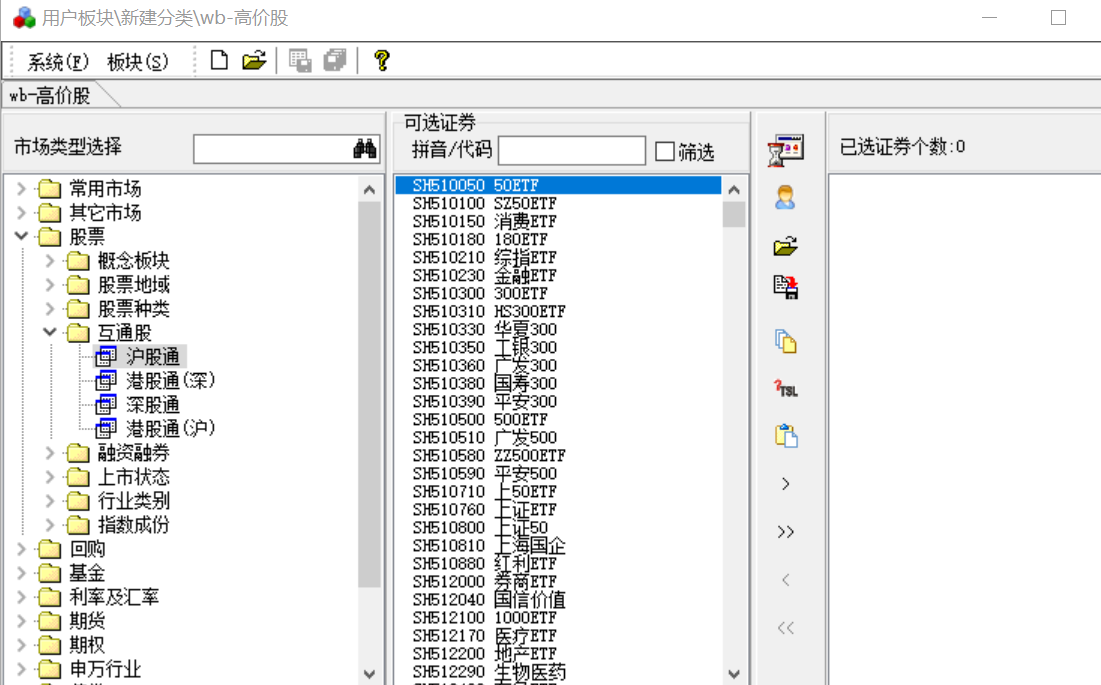Click the market tree scroll up arrow
This screenshot has height=685, width=1101.
click(x=369, y=189)
